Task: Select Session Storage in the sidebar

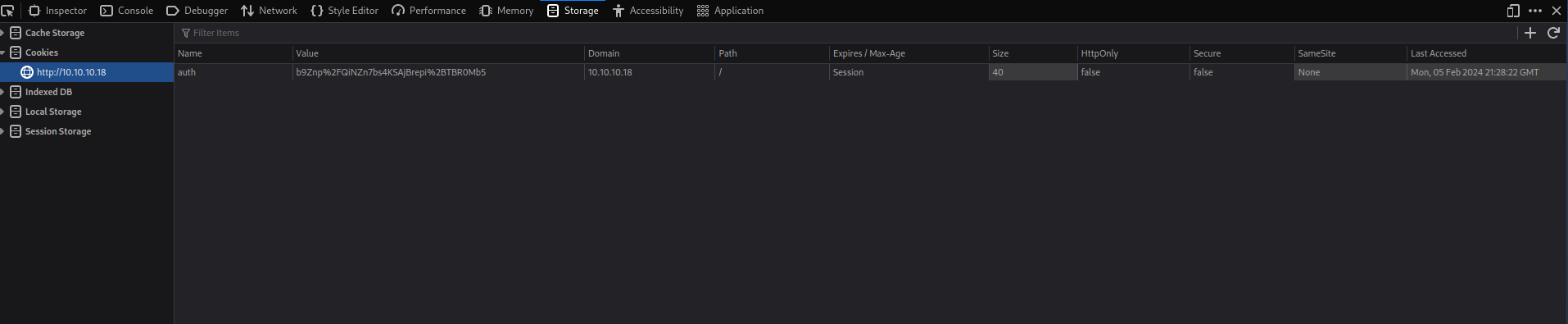Action: (x=58, y=131)
